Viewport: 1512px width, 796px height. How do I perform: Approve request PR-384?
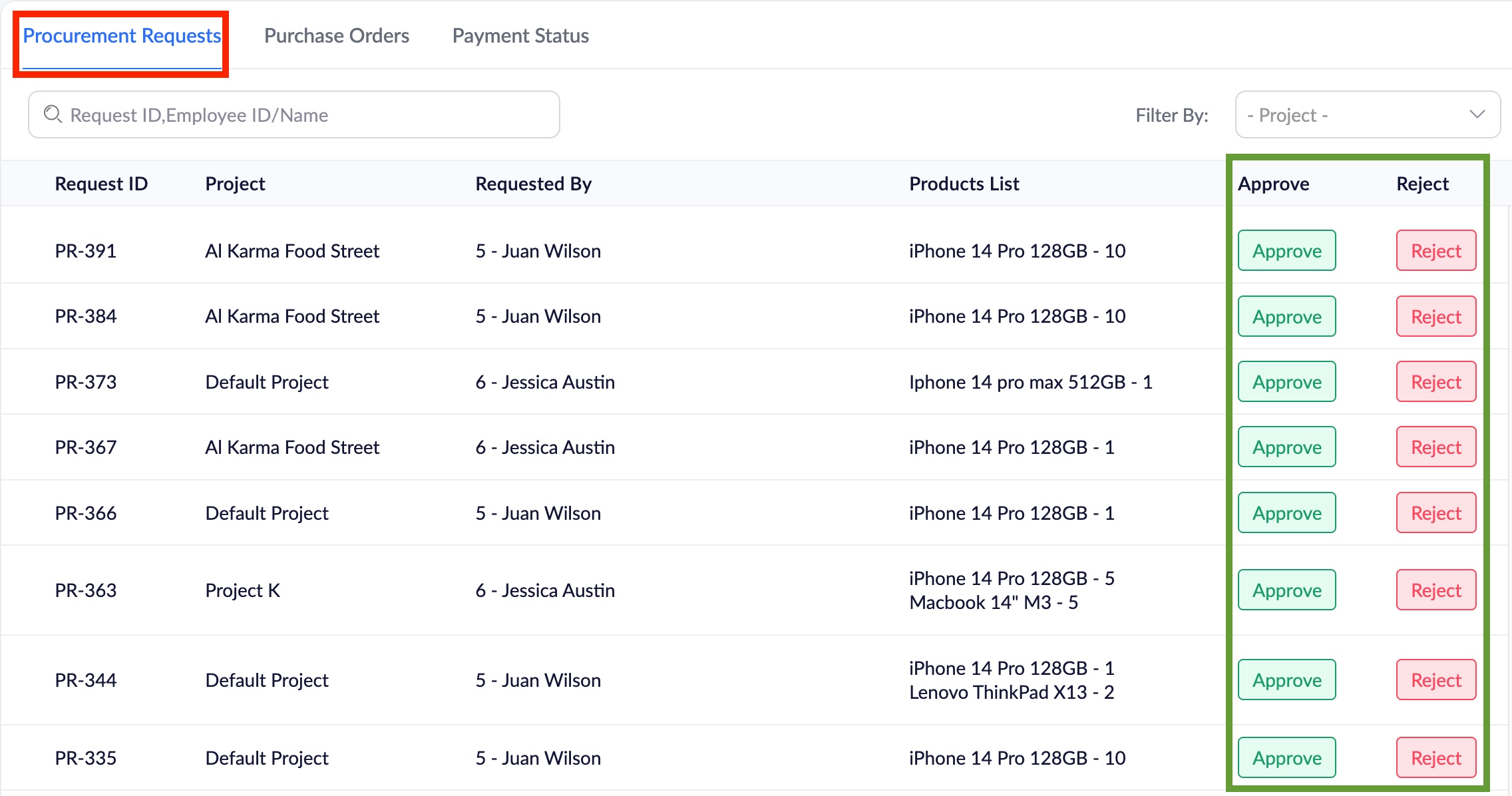[1286, 316]
